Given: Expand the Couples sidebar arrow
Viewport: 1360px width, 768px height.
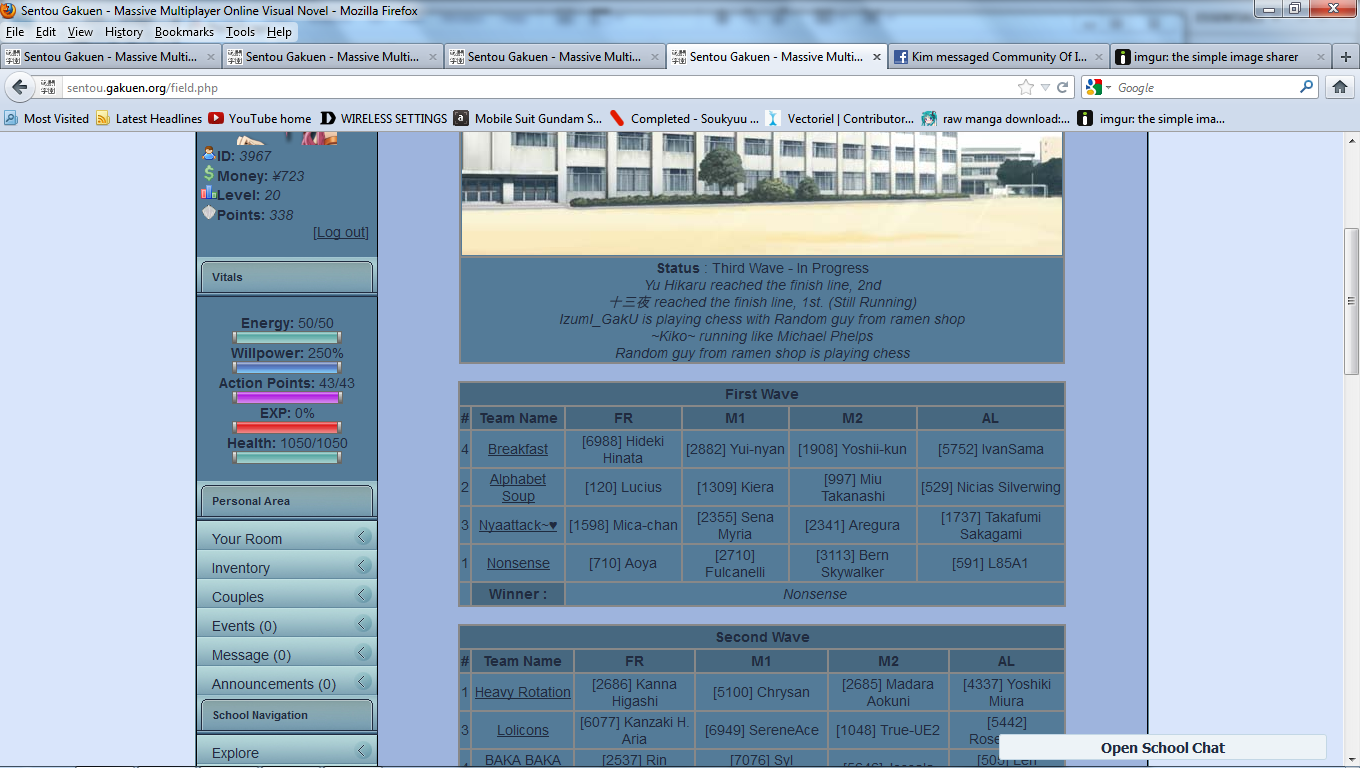Looking at the screenshot, I should point(364,595).
